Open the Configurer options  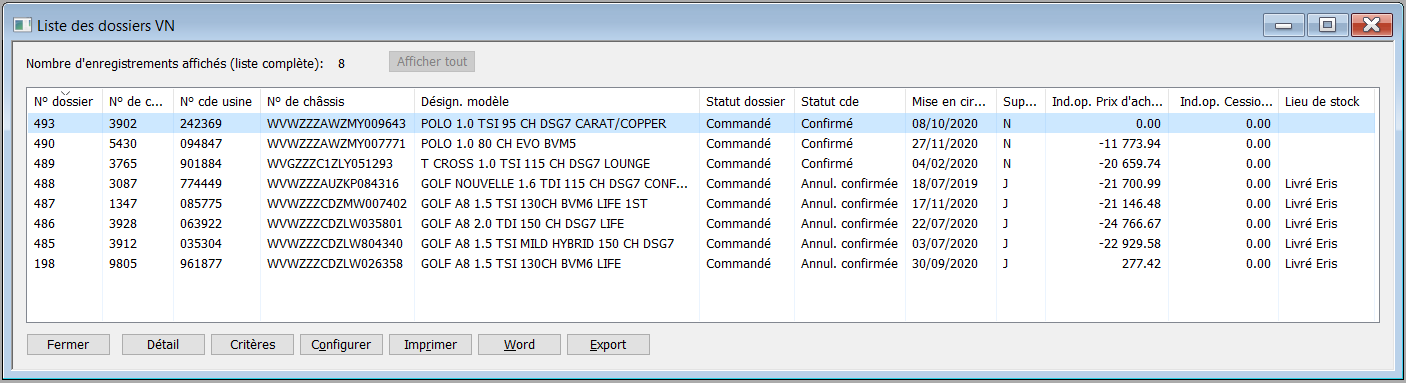click(341, 344)
